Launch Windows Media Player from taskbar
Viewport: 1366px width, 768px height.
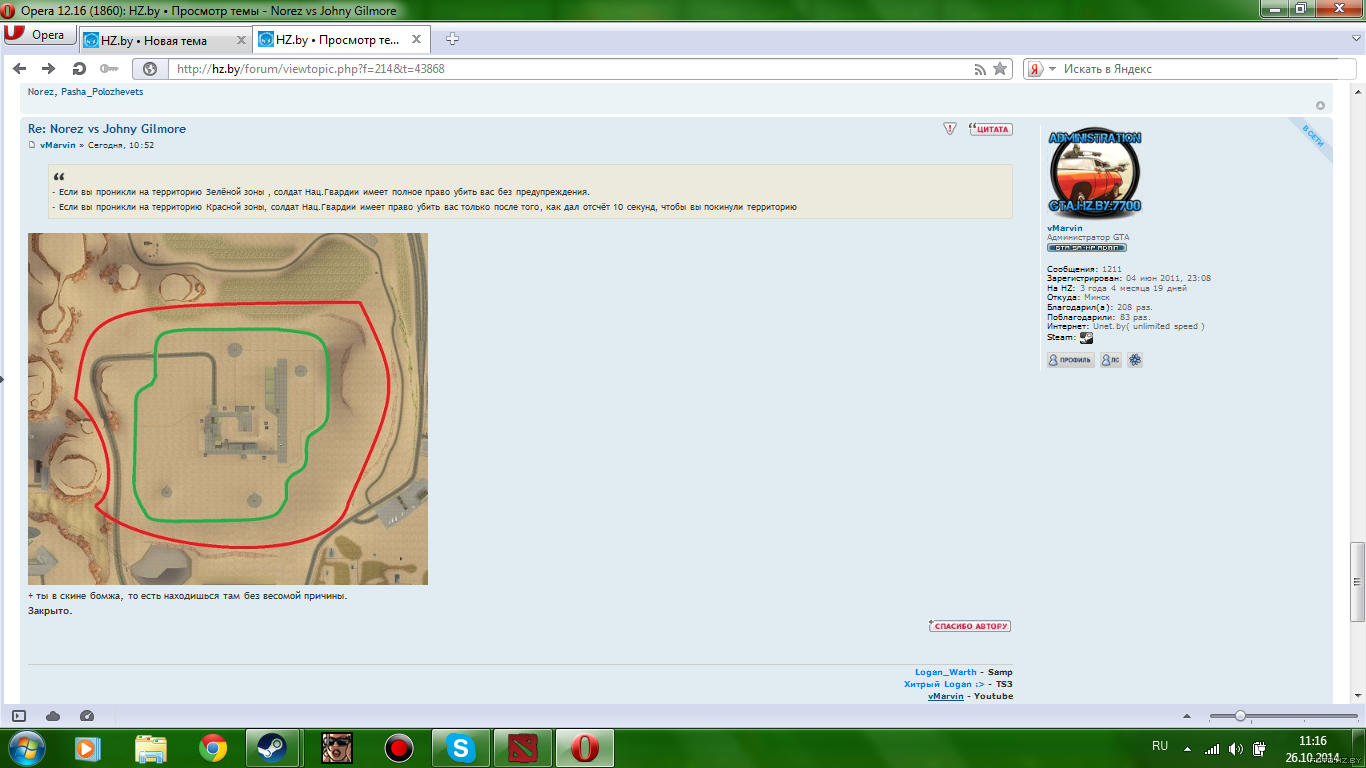88,748
